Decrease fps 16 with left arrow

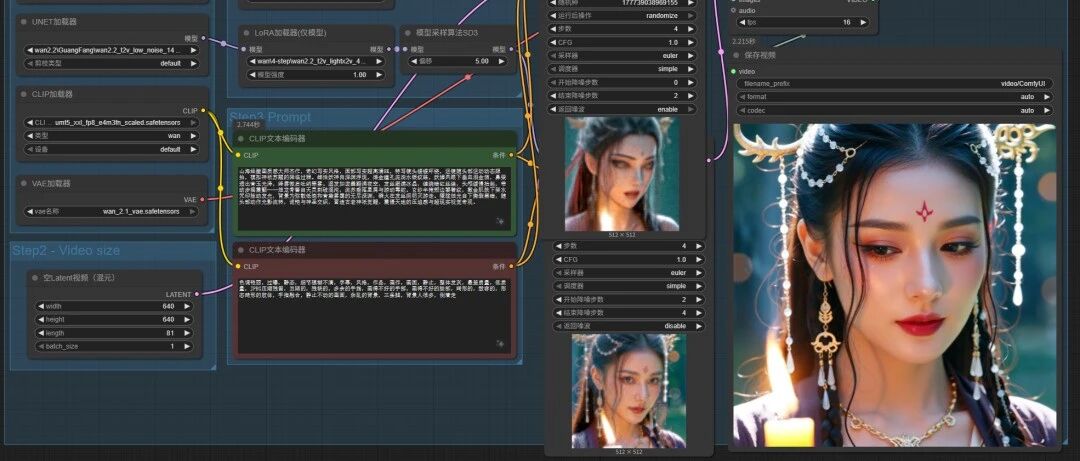pyautogui.click(x=742, y=22)
